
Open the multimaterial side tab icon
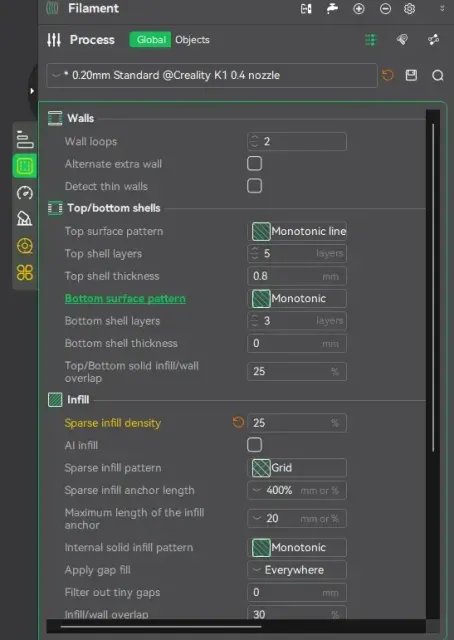[x=24, y=246]
